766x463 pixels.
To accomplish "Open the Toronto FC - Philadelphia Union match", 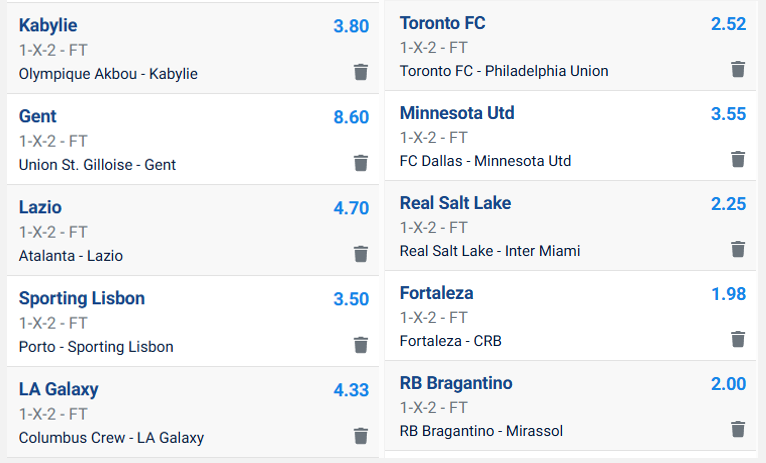I will pos(503,71).
